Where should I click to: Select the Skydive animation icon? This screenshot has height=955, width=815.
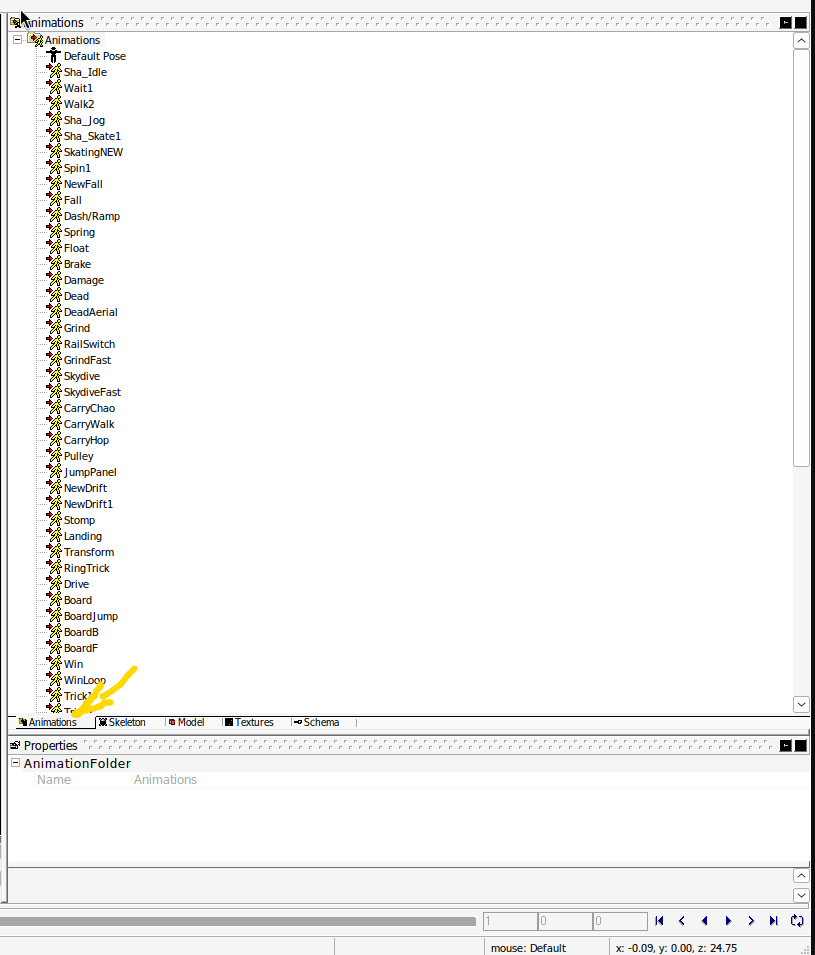53,375
